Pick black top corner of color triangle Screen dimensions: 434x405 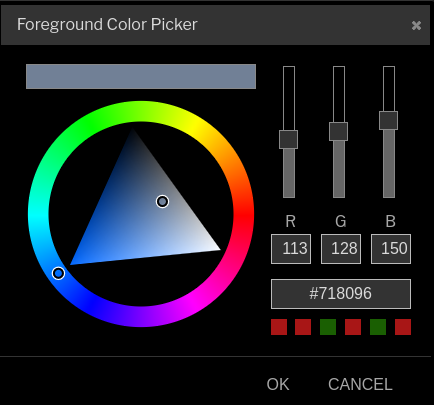[x=133, y=131]
